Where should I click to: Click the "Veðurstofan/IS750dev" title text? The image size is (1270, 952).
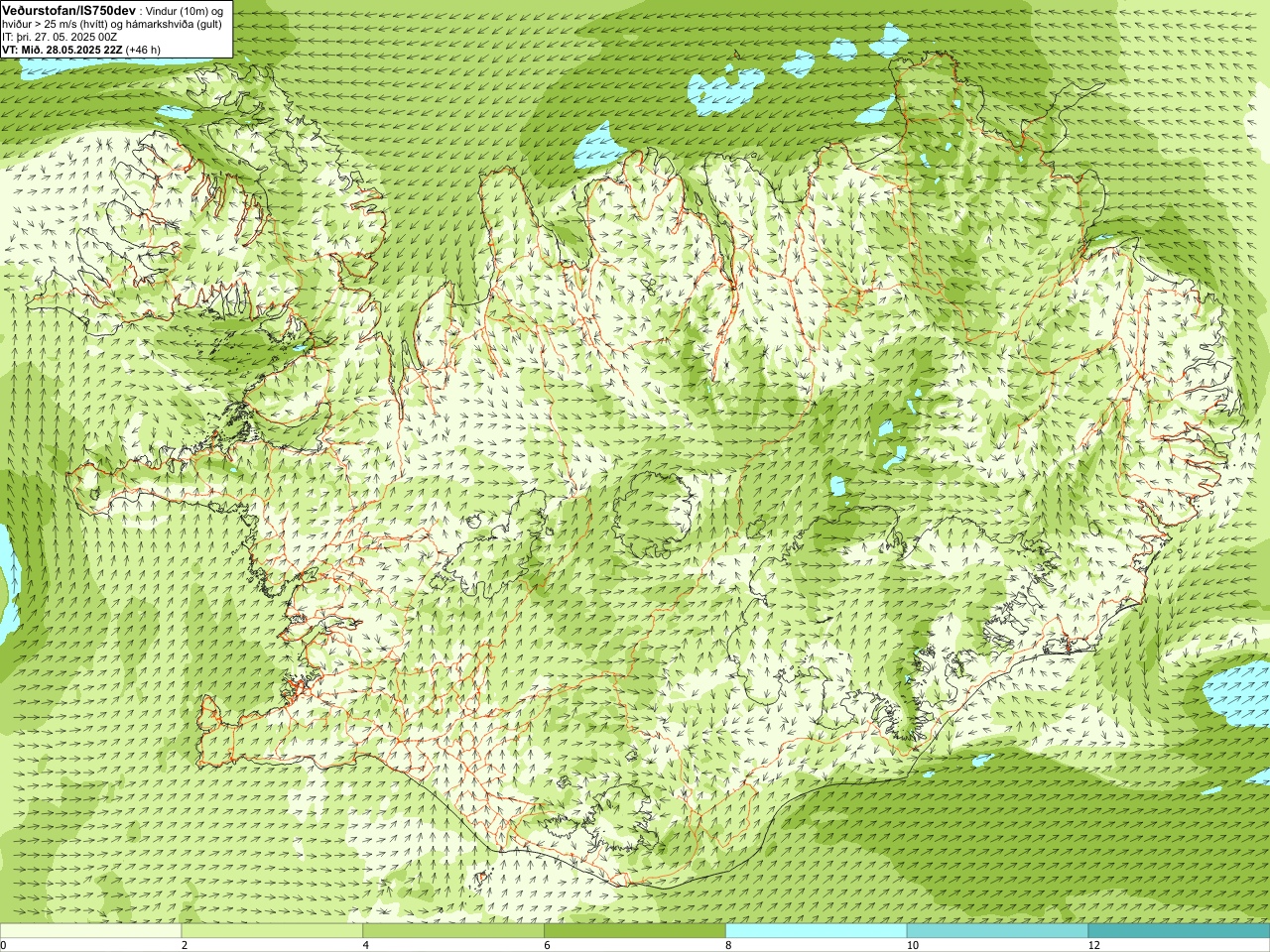69,9
